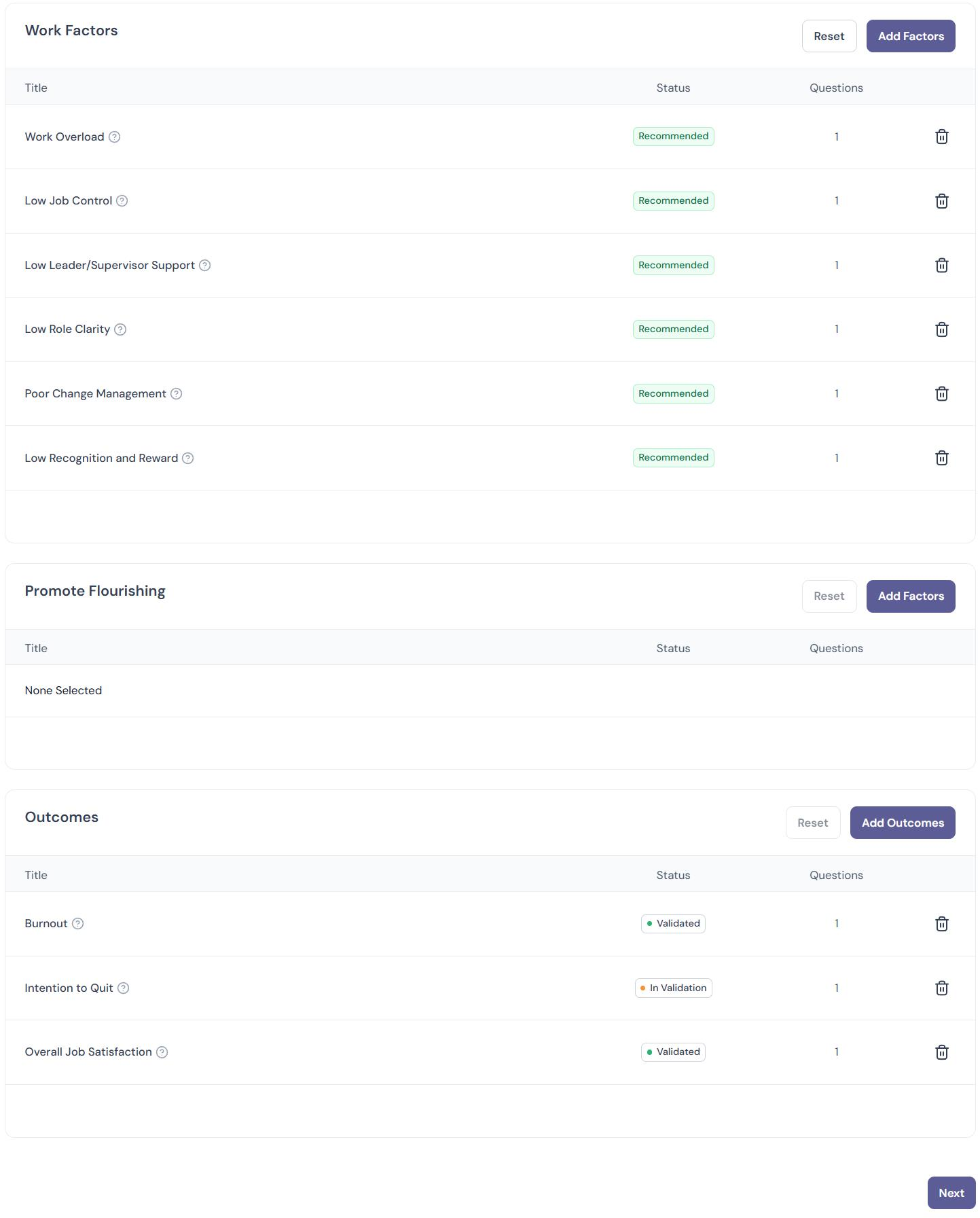980x1218 pixels.
Task: Add Factors to Promote Flourishing
Action: pos(911,596)
